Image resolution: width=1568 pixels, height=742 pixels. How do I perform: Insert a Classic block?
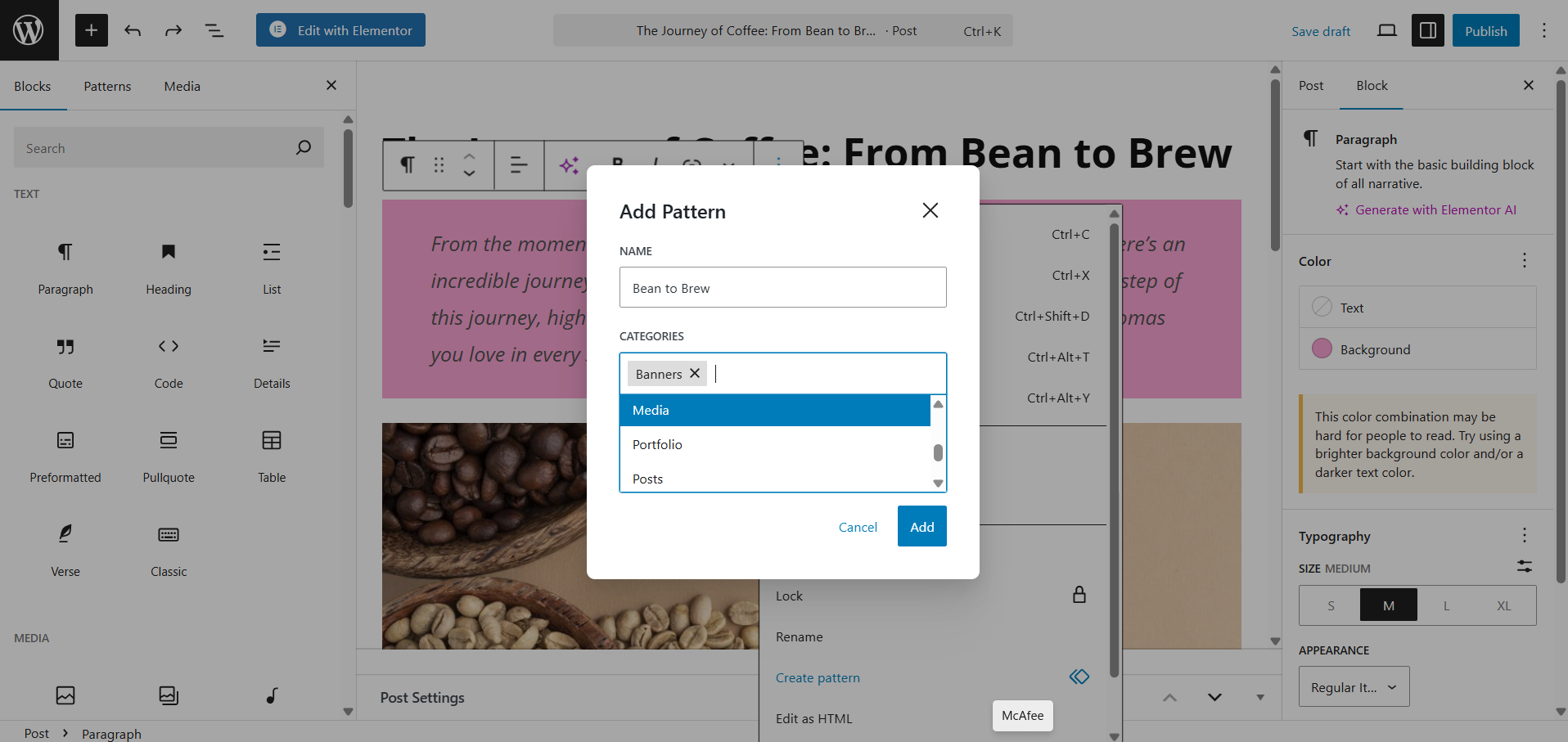(x=169, y=551)
